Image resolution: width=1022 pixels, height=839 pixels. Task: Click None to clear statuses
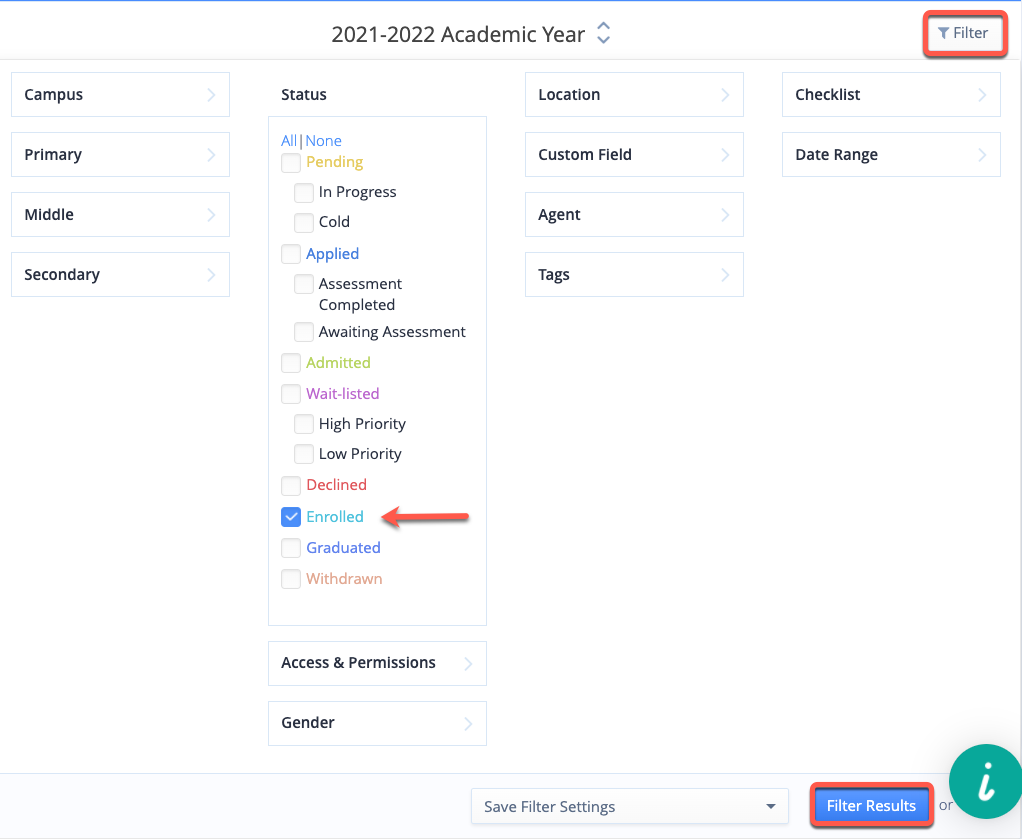[324, 141]
